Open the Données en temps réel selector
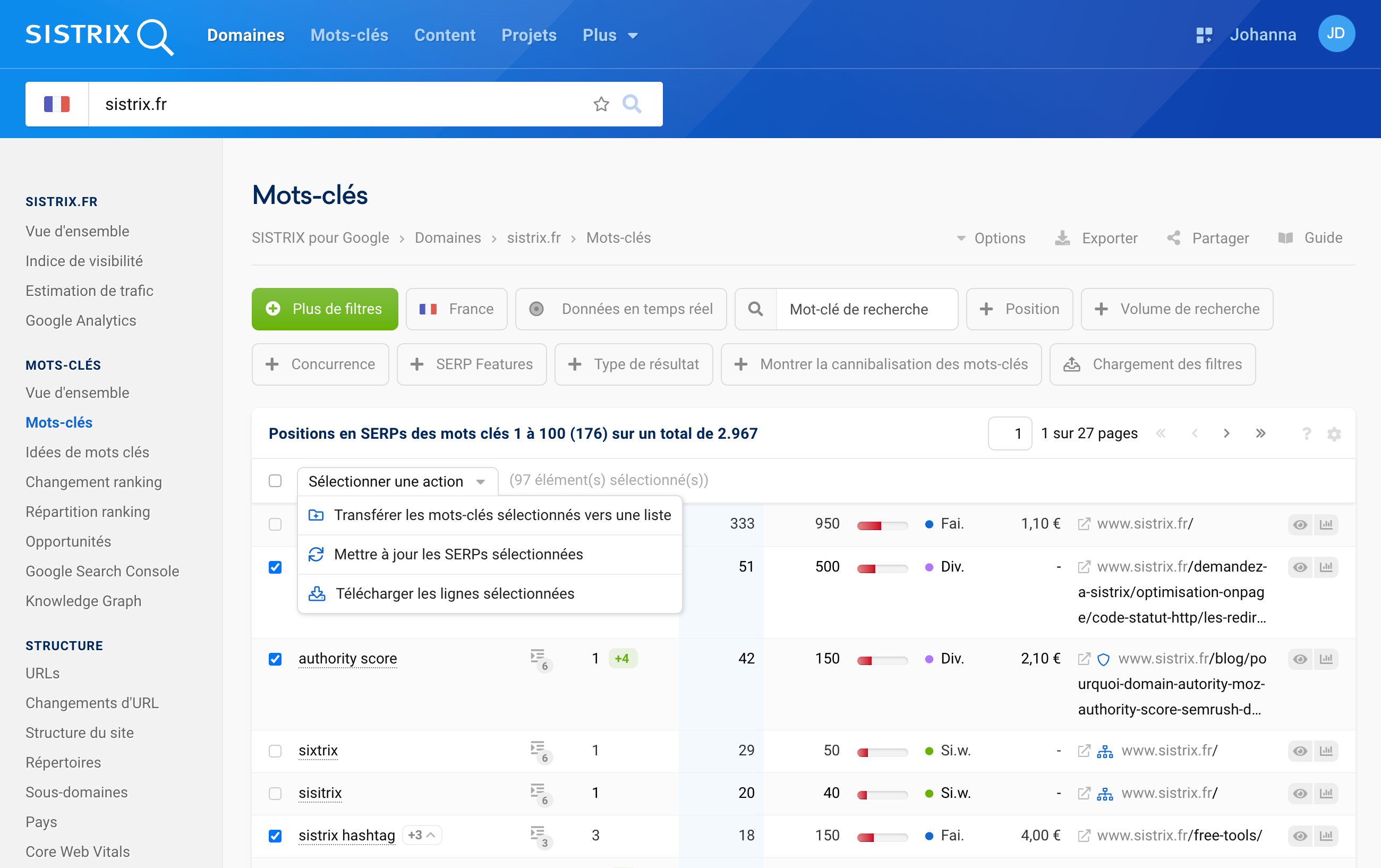The height and width of the screenshot is (868, 1381). (x=620, y=309)
